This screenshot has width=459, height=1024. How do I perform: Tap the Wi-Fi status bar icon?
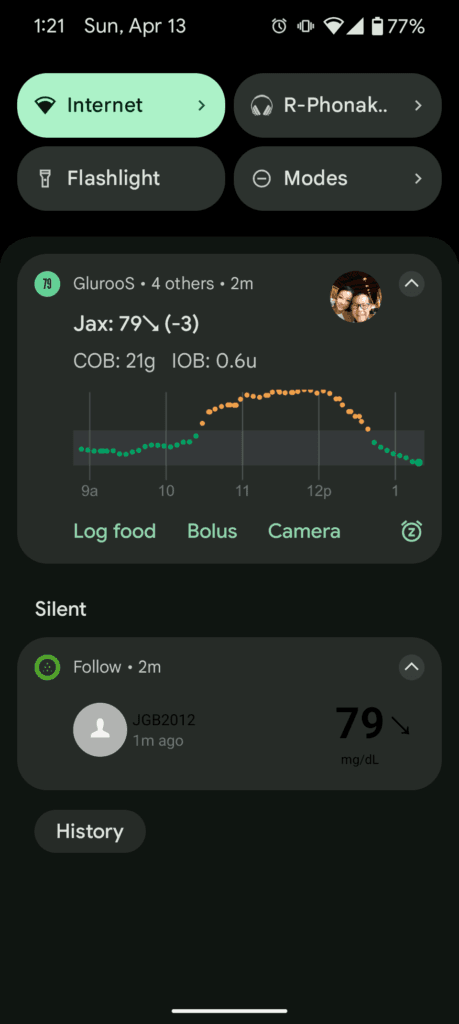[x=334, y=26]
